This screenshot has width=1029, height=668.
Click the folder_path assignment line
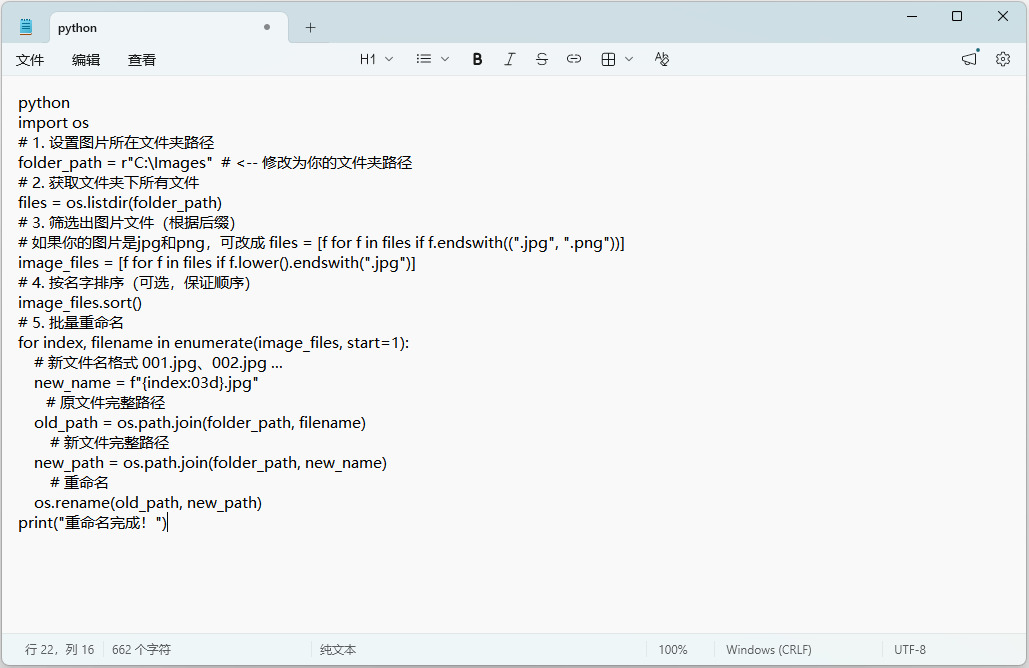[215, 163]
